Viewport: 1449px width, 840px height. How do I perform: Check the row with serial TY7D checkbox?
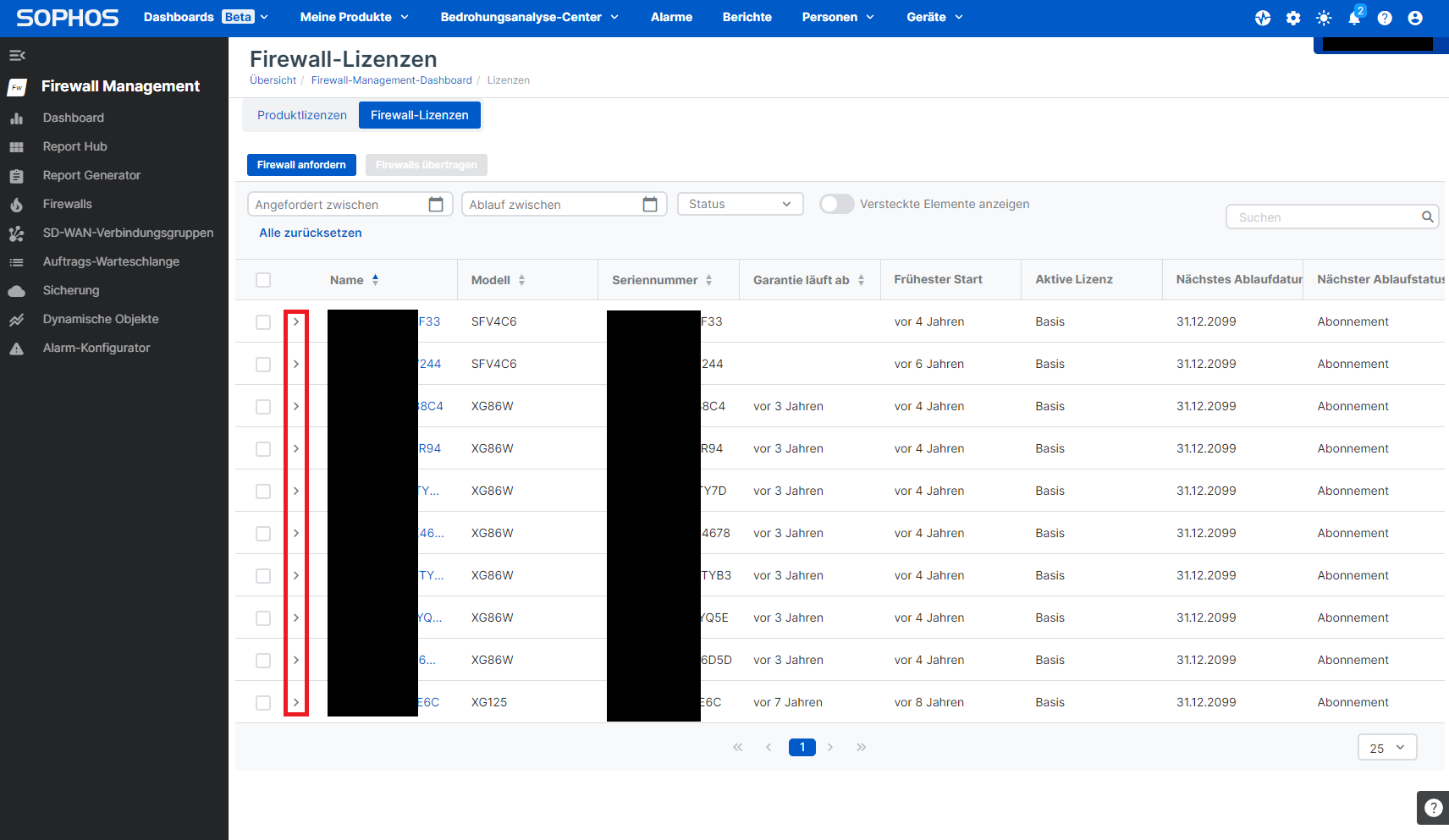coord(263,491)
